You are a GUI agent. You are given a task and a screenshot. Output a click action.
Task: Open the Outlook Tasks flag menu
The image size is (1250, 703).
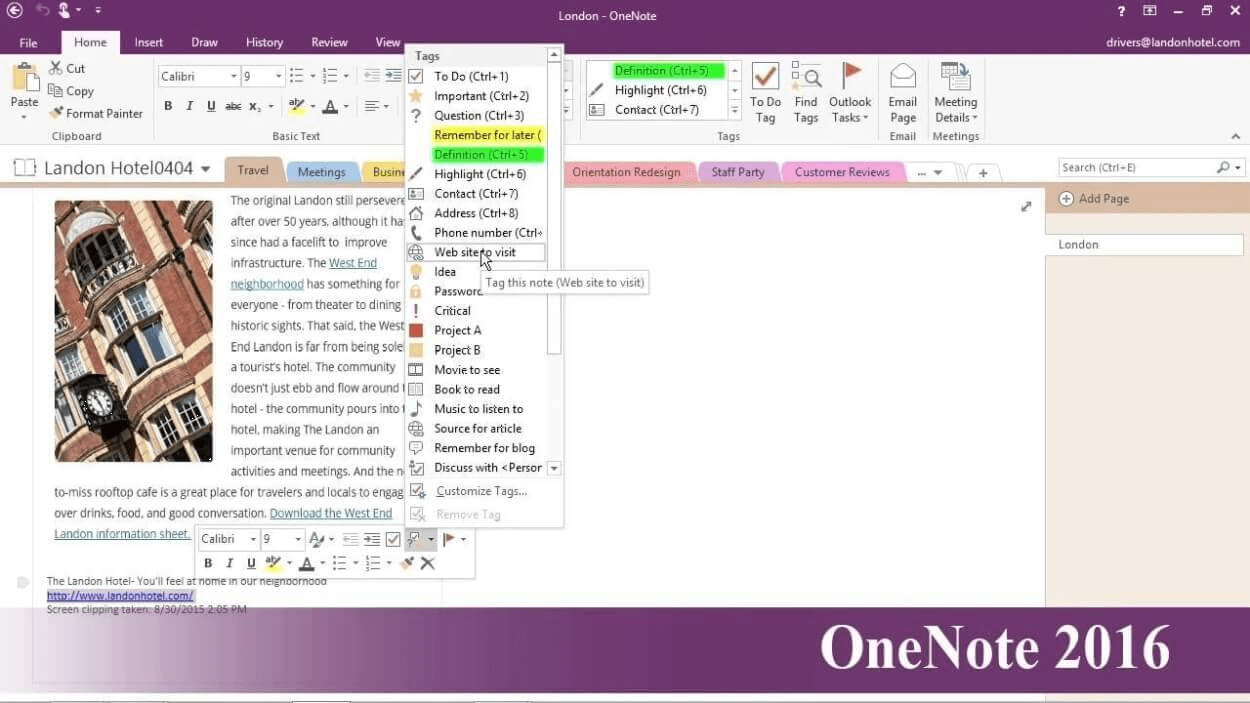tap(850, 93)
